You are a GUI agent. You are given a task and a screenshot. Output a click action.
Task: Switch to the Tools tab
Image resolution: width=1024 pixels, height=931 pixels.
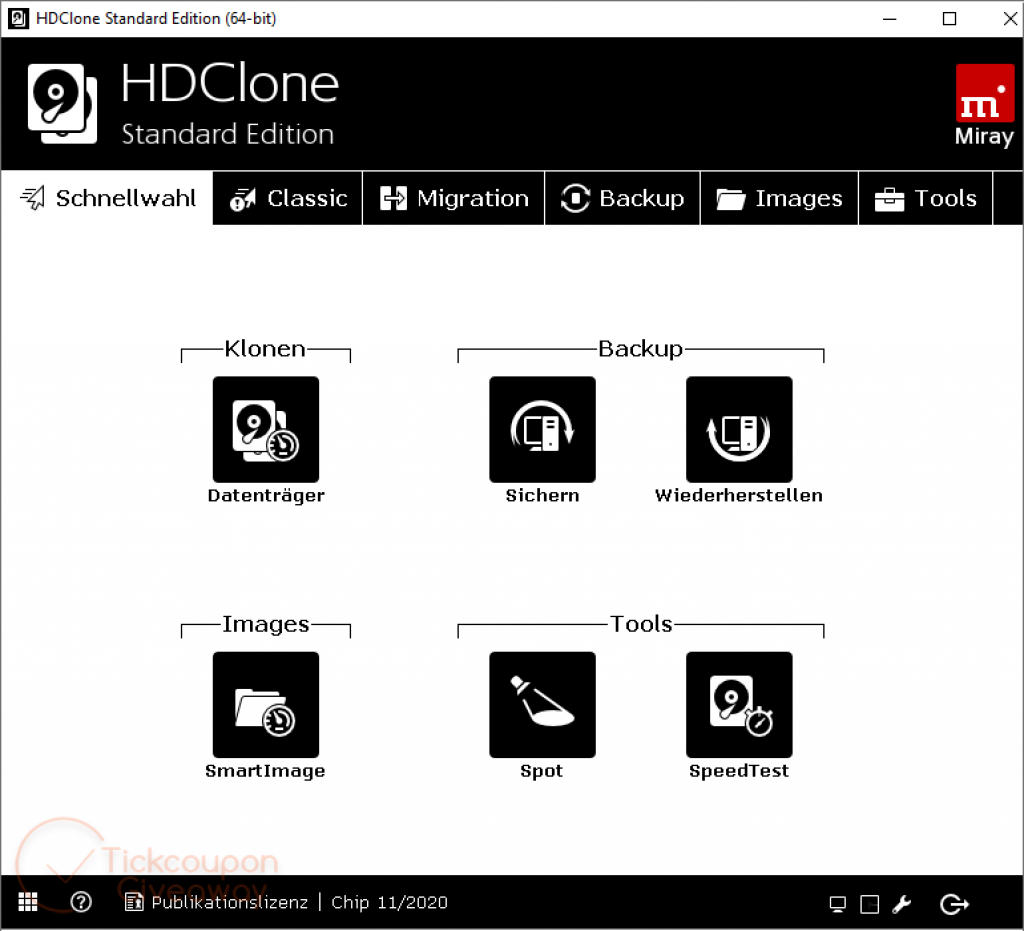coord(925,198)
